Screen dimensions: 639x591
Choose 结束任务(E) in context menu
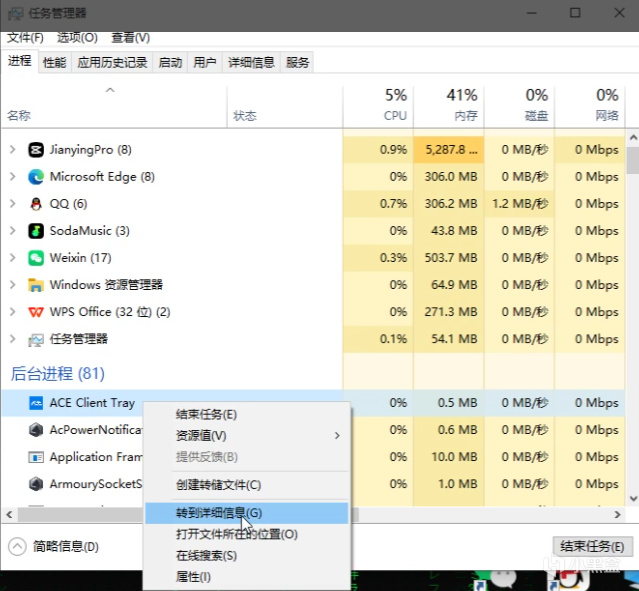click(x=247, y=415)
